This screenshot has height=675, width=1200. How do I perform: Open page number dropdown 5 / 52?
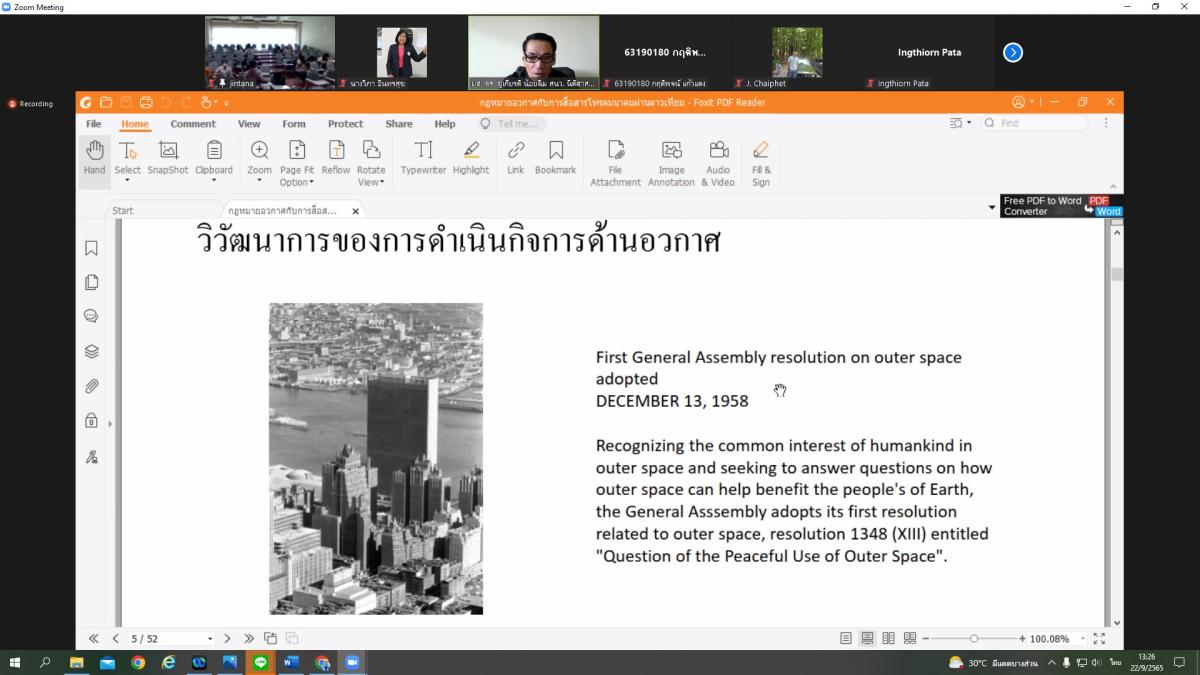(x=210, y=639)
